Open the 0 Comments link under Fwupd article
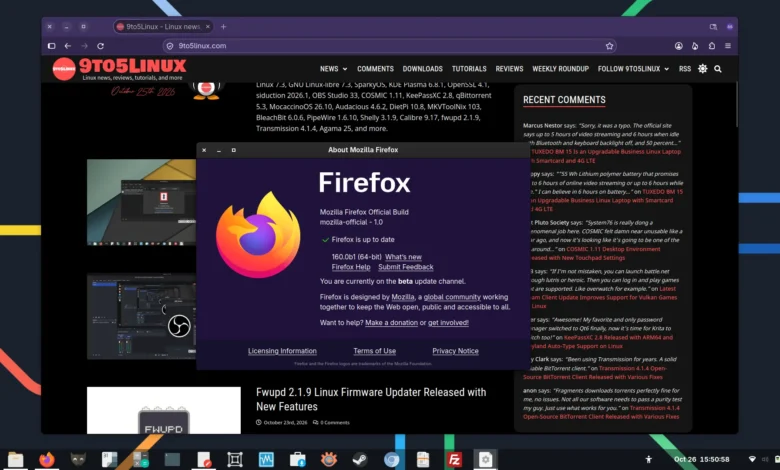Screen dimensions: 780x470 332,423
